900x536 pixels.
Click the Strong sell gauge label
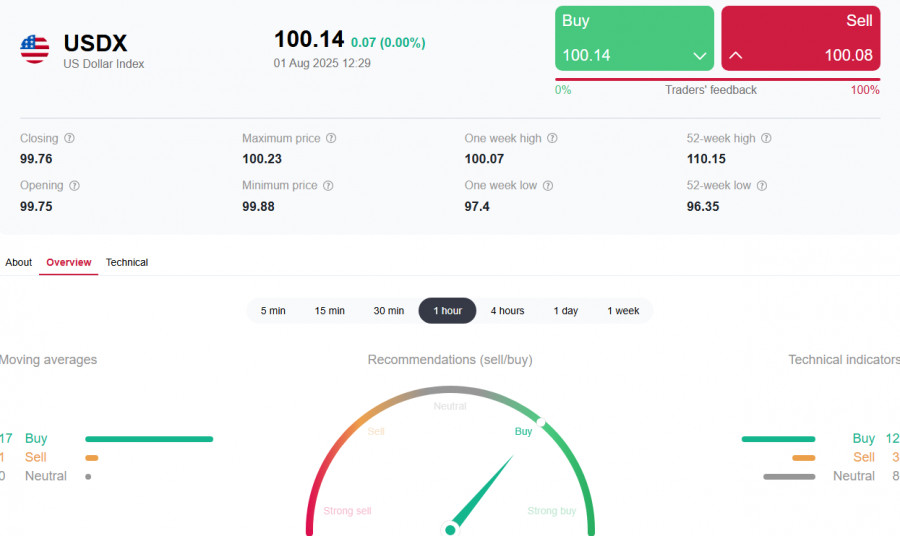pos(347,511)
